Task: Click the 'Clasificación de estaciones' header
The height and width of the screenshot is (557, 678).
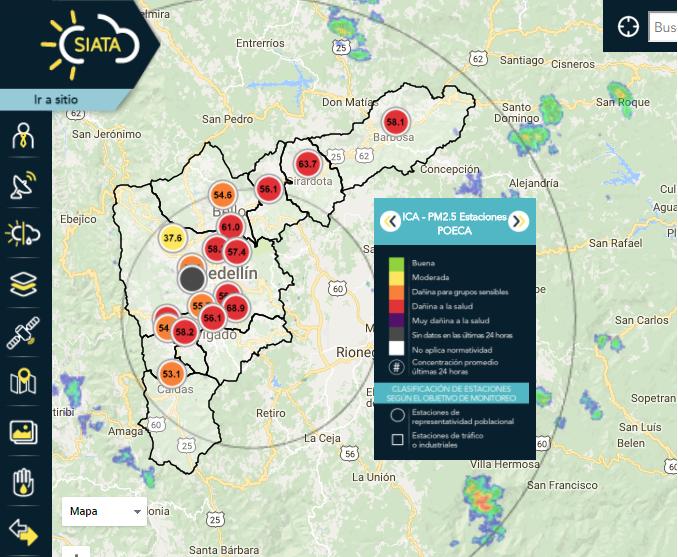Action: point(451,393)
